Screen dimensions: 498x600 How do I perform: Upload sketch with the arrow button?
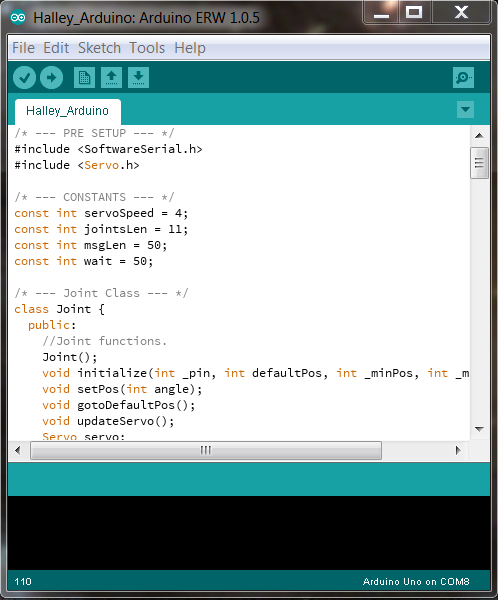51,78
